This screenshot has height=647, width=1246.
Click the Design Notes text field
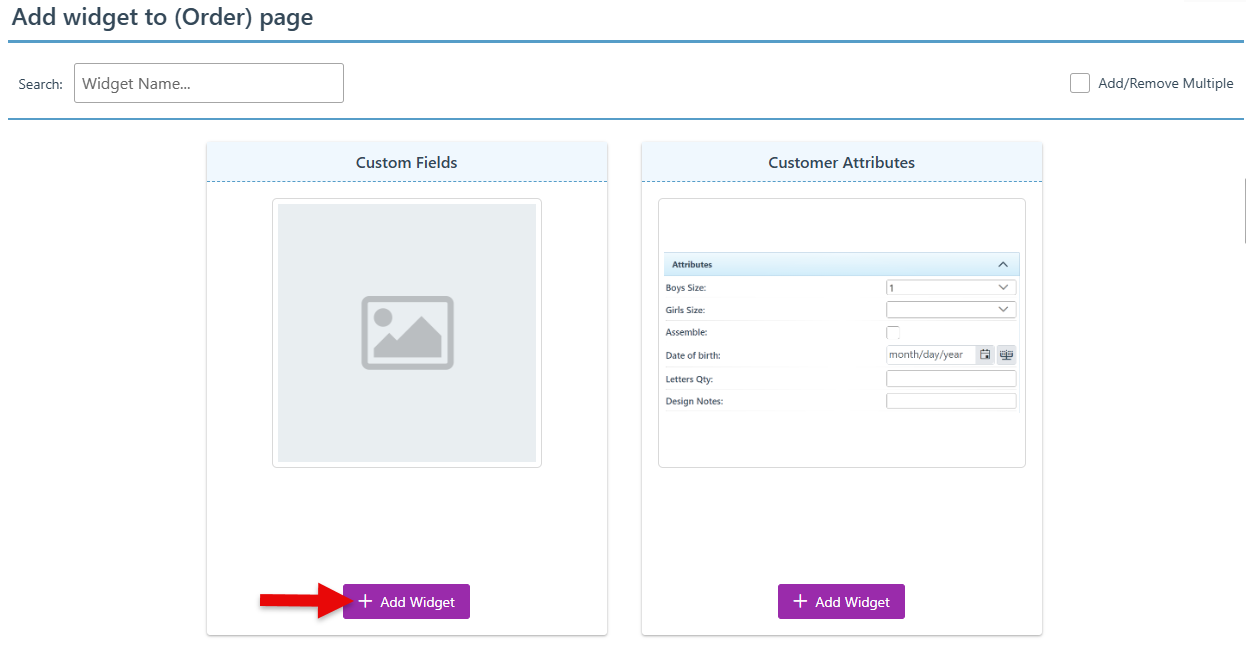coord(950,401)
